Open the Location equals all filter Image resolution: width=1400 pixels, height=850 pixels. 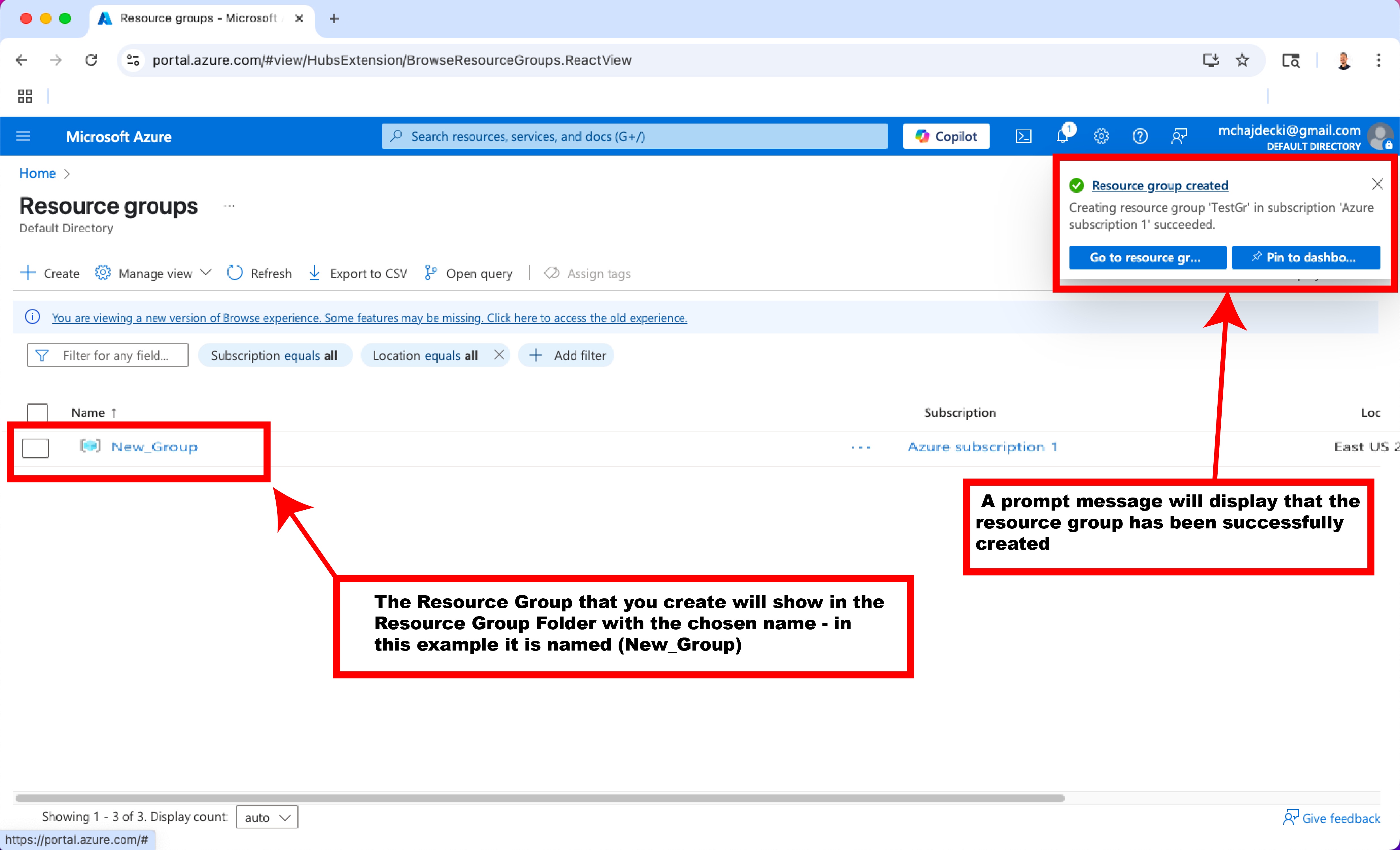tap(426, 355)
